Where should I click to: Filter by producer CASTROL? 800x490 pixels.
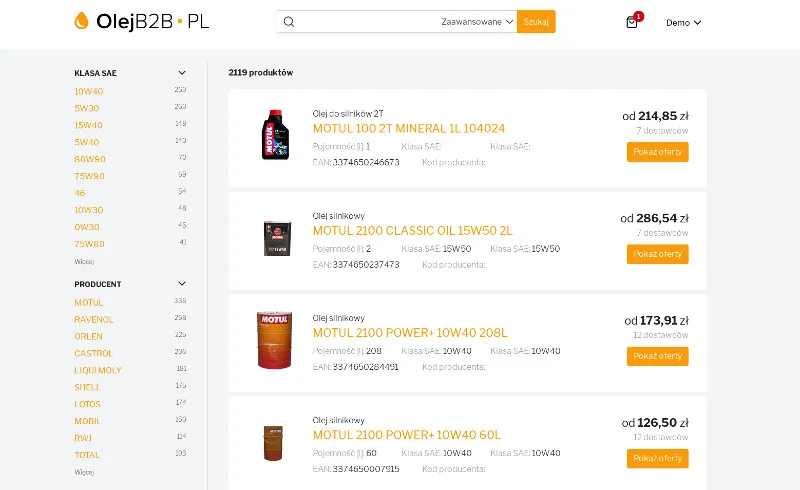tap(93, 353)
